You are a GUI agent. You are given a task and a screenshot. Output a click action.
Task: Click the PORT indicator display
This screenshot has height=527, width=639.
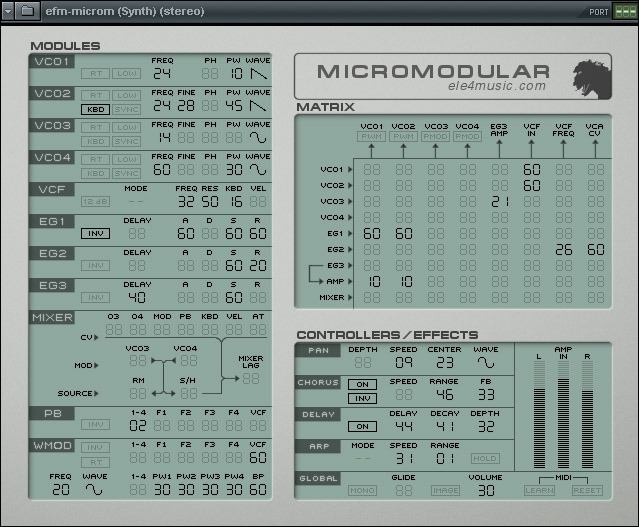(625, 12)
